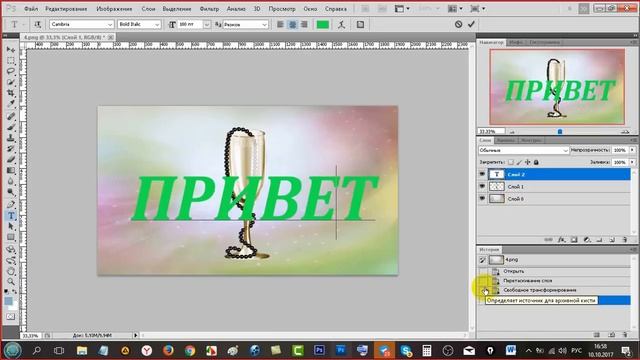
Task: Open the font size dropdown arrow
Action: (207, 24)
